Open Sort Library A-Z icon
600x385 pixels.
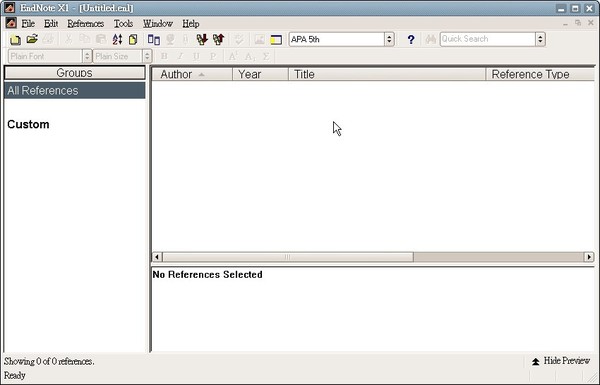pos(117,39)
